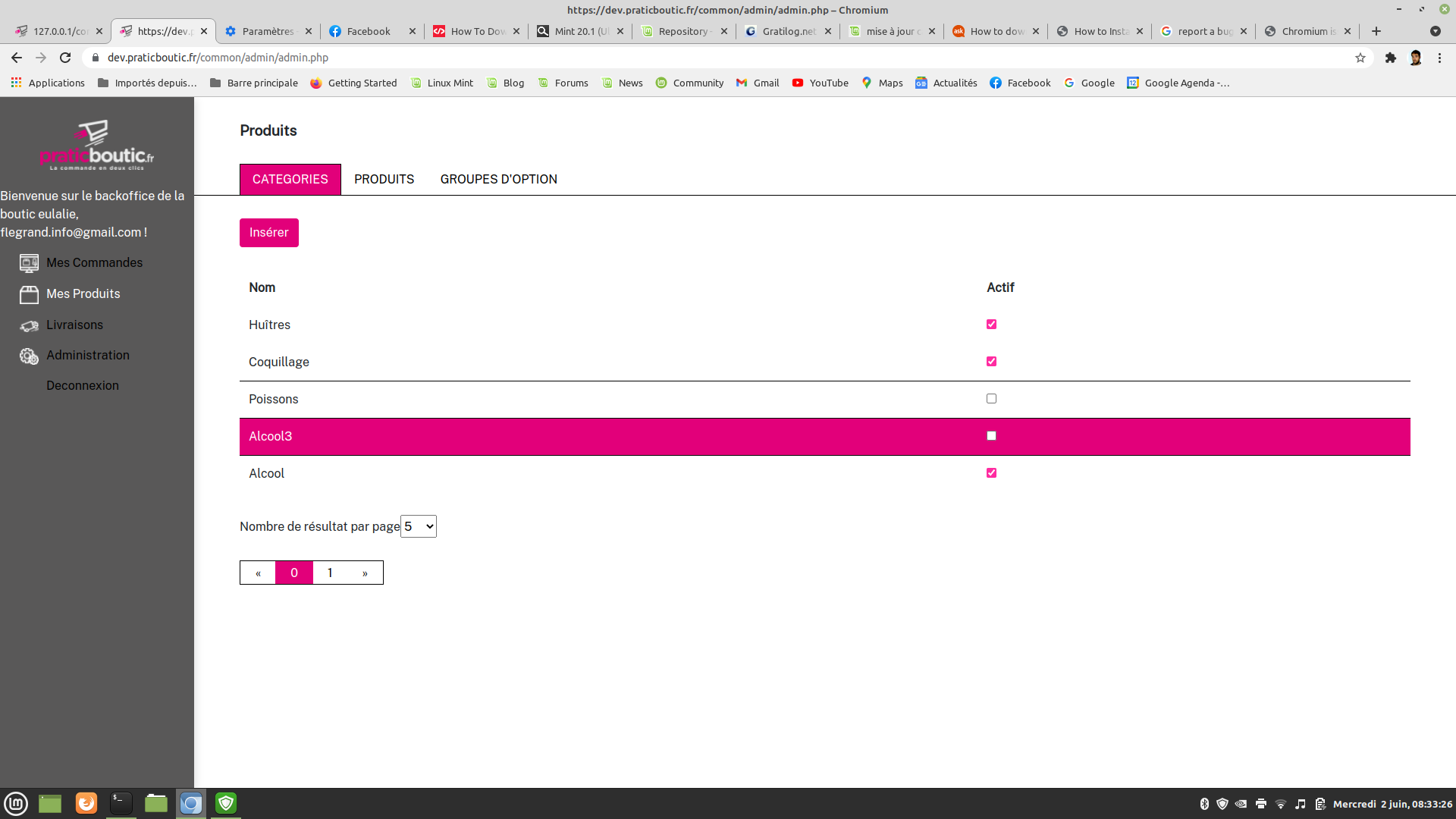Click the Livraisons delivery truck icon
1456x819 pixels.
coord(29,325)
